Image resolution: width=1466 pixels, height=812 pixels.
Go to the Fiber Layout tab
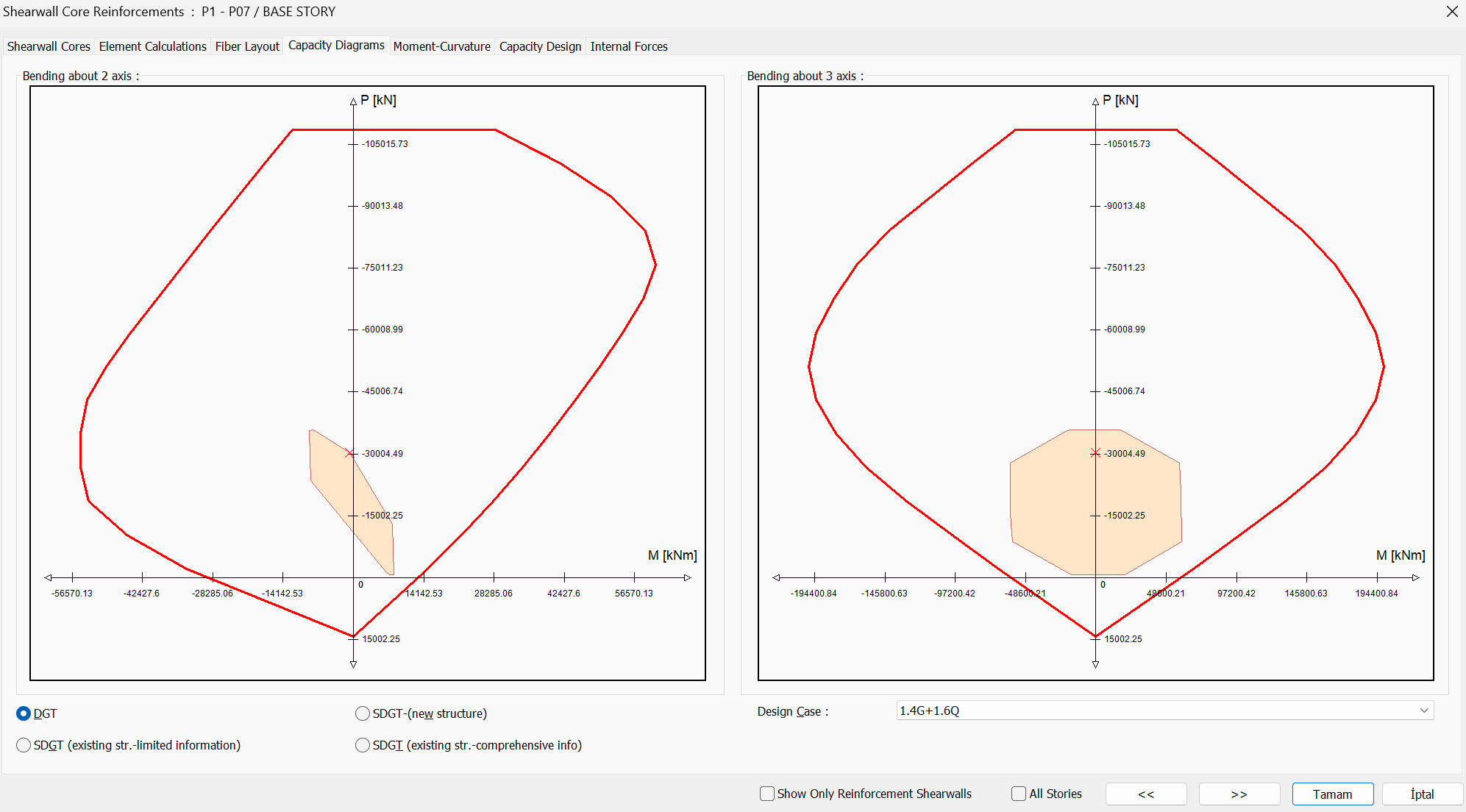247,46
